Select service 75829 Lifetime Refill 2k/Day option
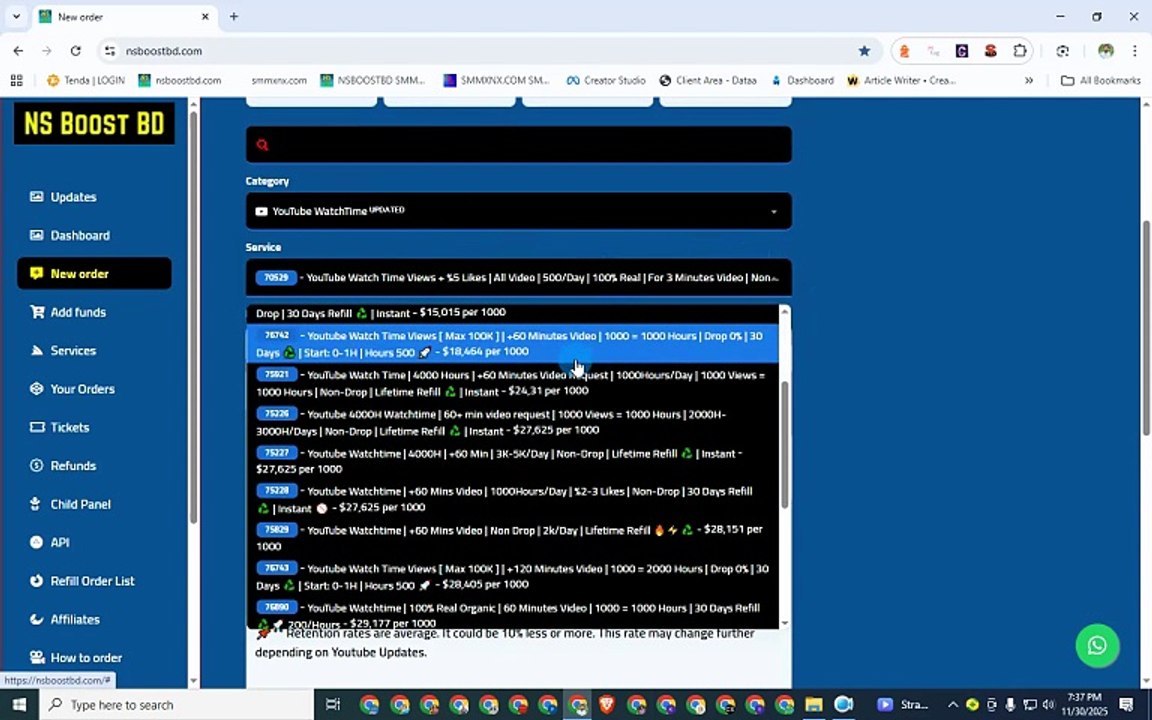 512,538
